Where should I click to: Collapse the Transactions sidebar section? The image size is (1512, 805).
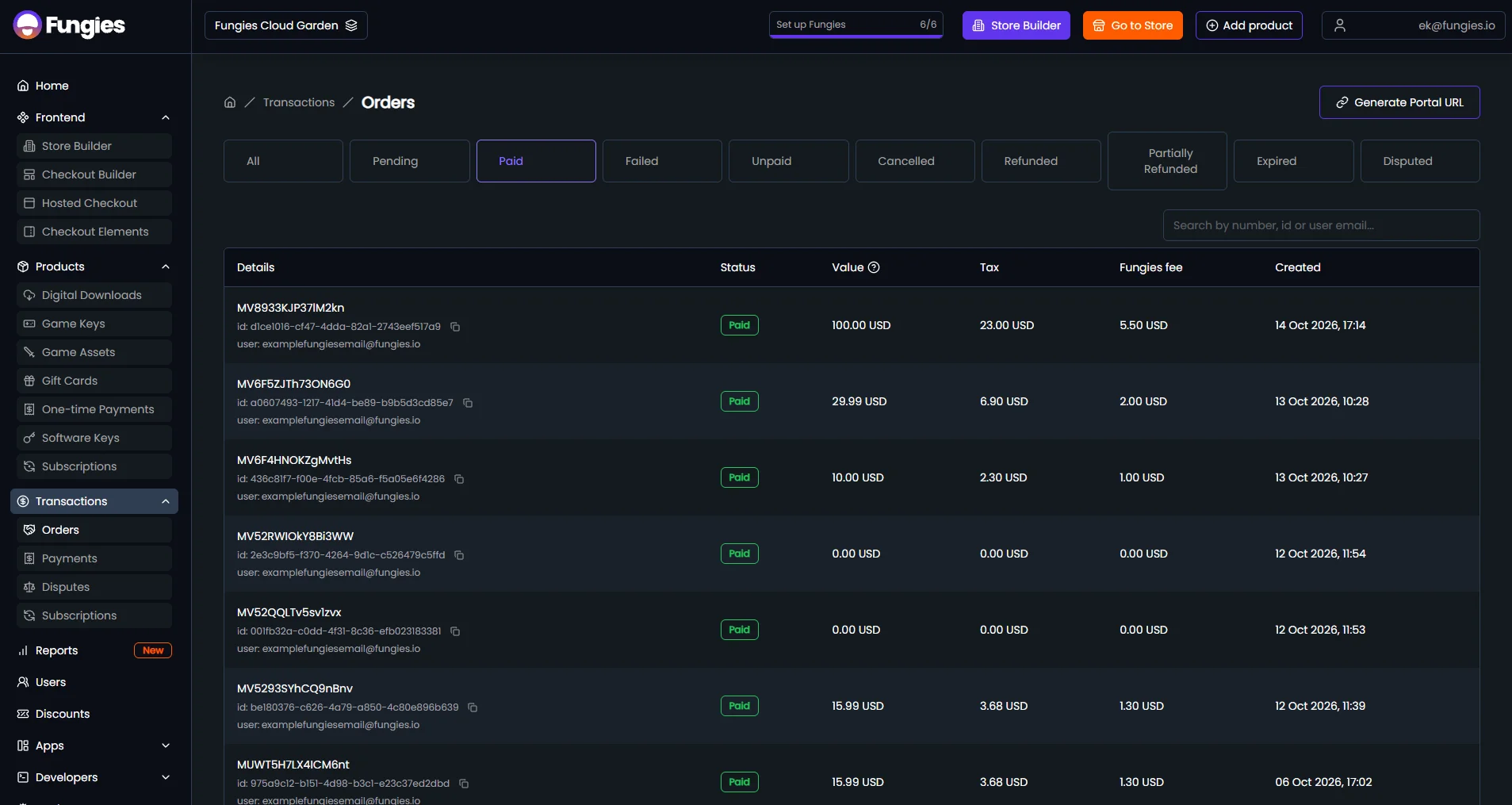pyautogui.click(x=166, y=501)
